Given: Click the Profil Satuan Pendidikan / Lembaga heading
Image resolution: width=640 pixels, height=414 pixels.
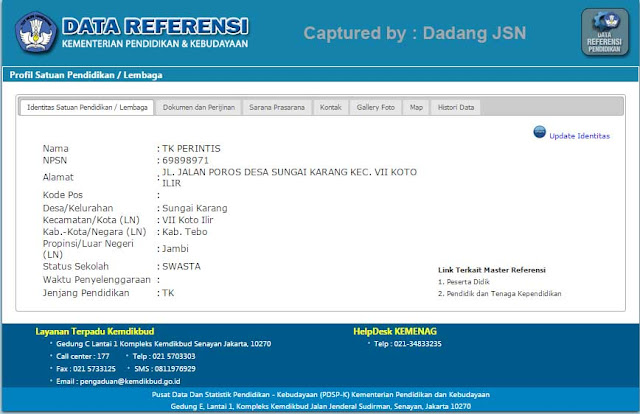Looking at the screenshot, I should pos(86,75).
